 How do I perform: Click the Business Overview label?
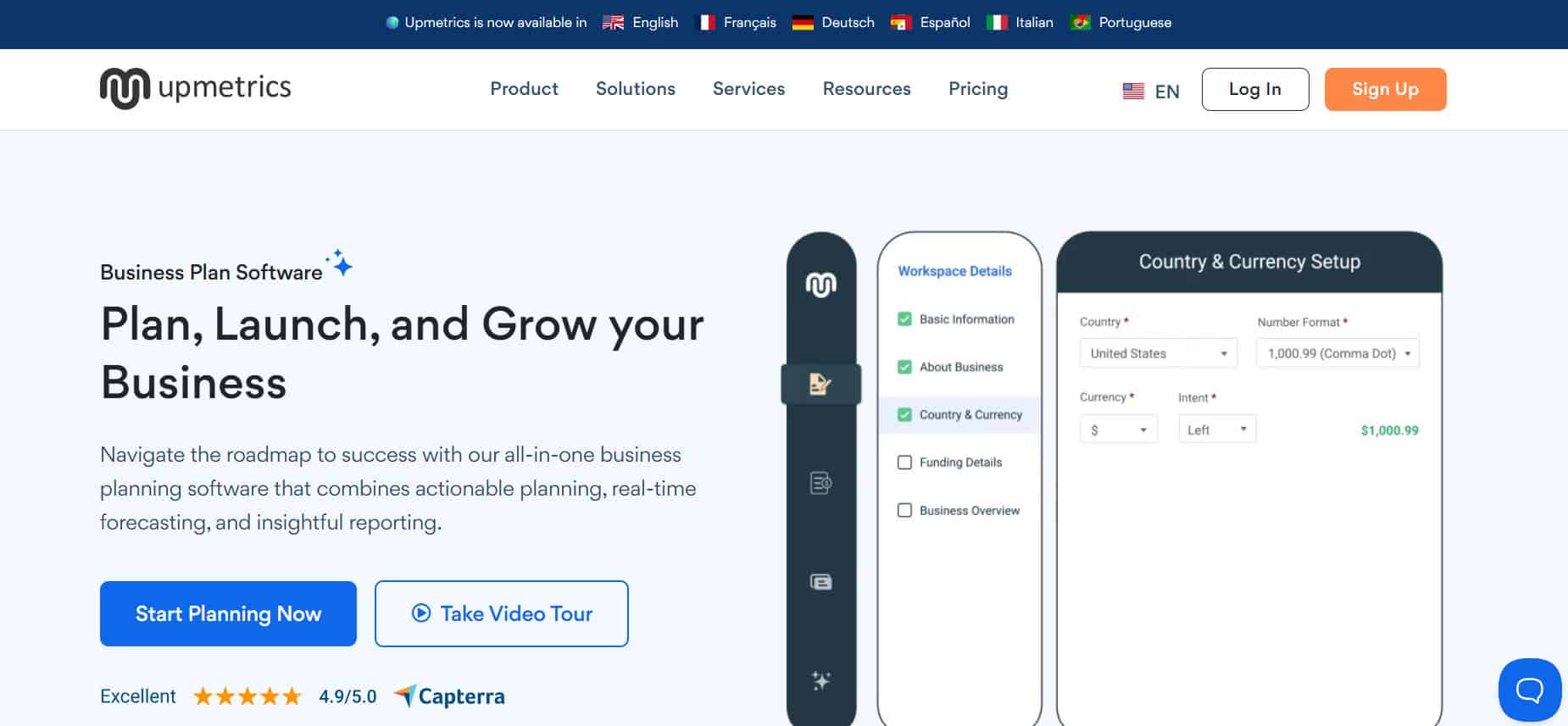pyautogui.click(x=970, y=511)
